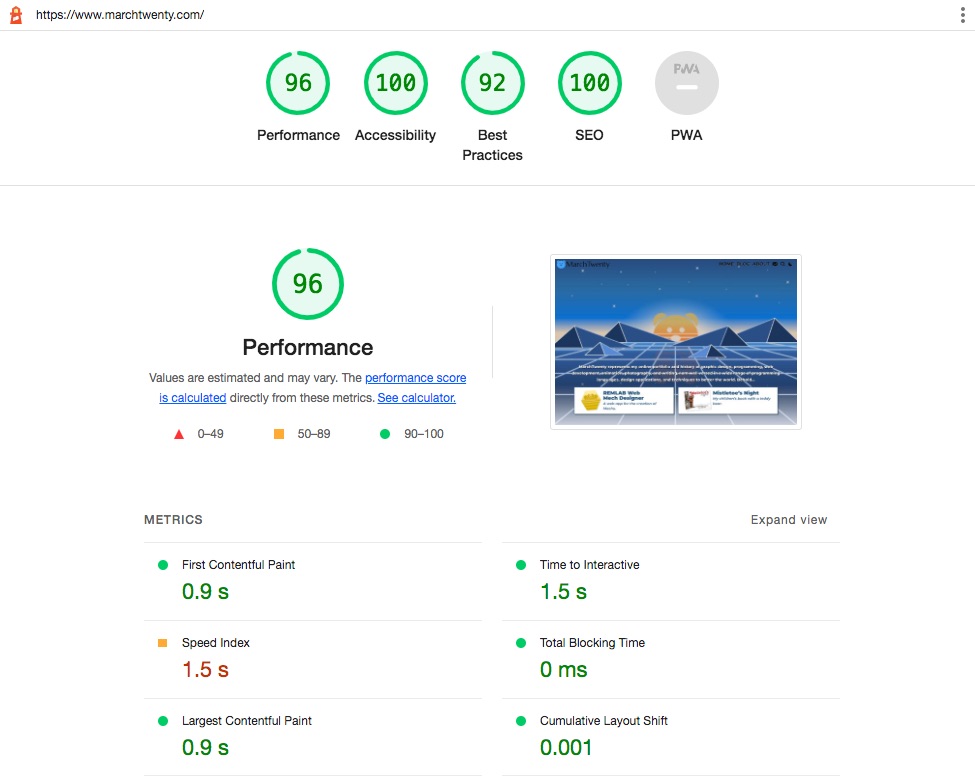
Task: Select the 'Accessibility' category label
Action: pos(395,135)
